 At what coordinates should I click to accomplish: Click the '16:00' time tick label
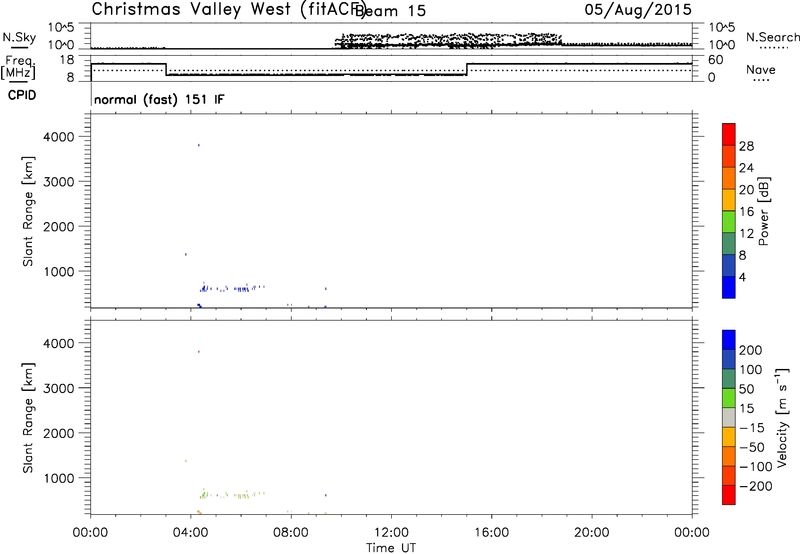point(491,533)
